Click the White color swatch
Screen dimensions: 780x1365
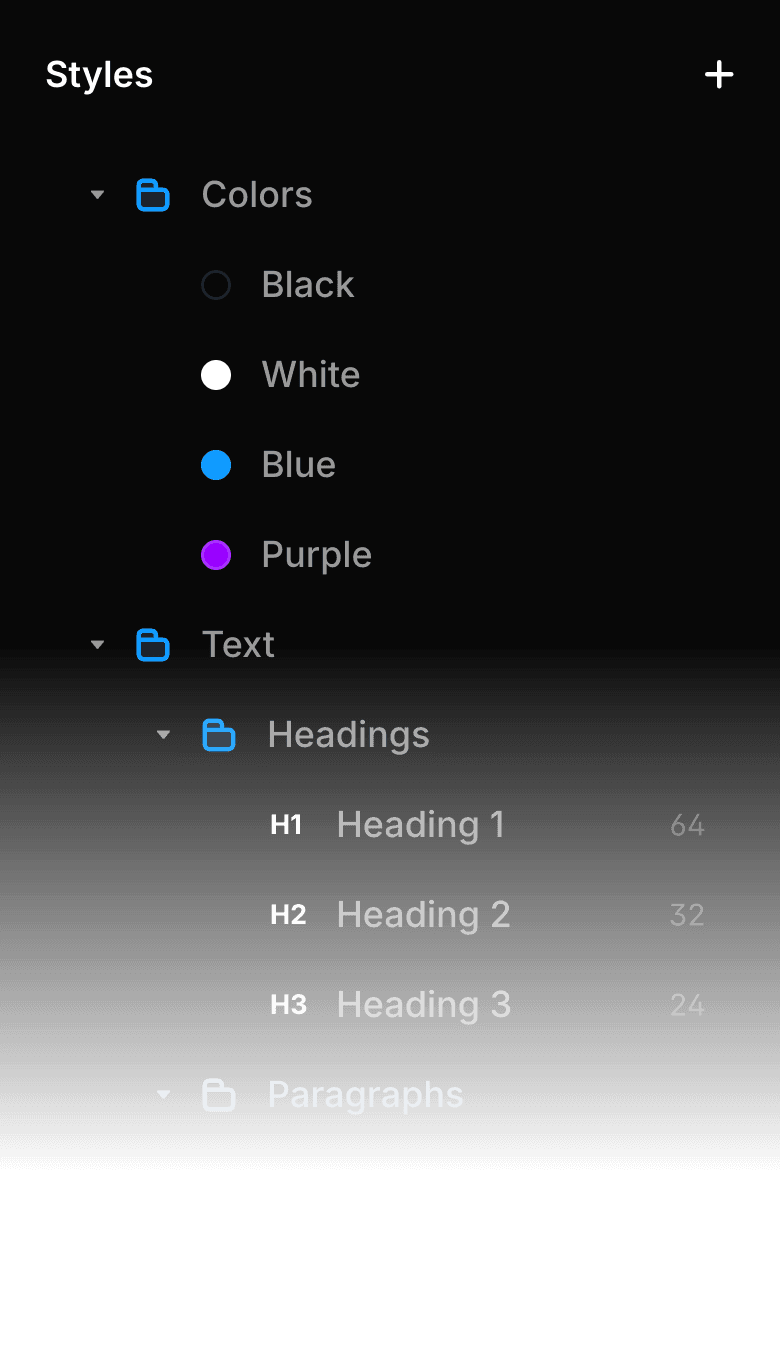pos(216,375)
